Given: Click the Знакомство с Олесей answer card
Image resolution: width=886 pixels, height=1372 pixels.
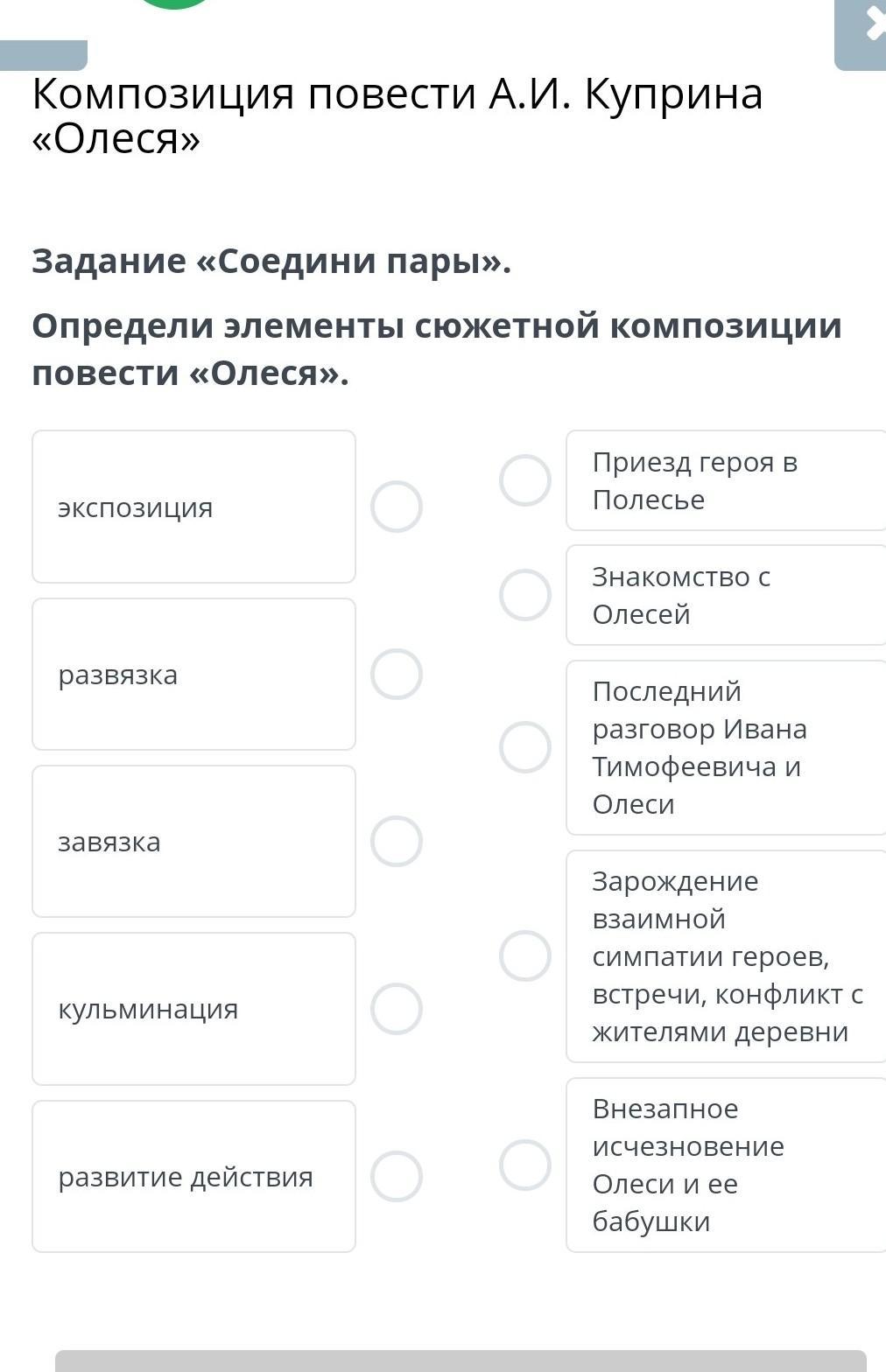Looking at the screenshot, I should coord(726,595).
